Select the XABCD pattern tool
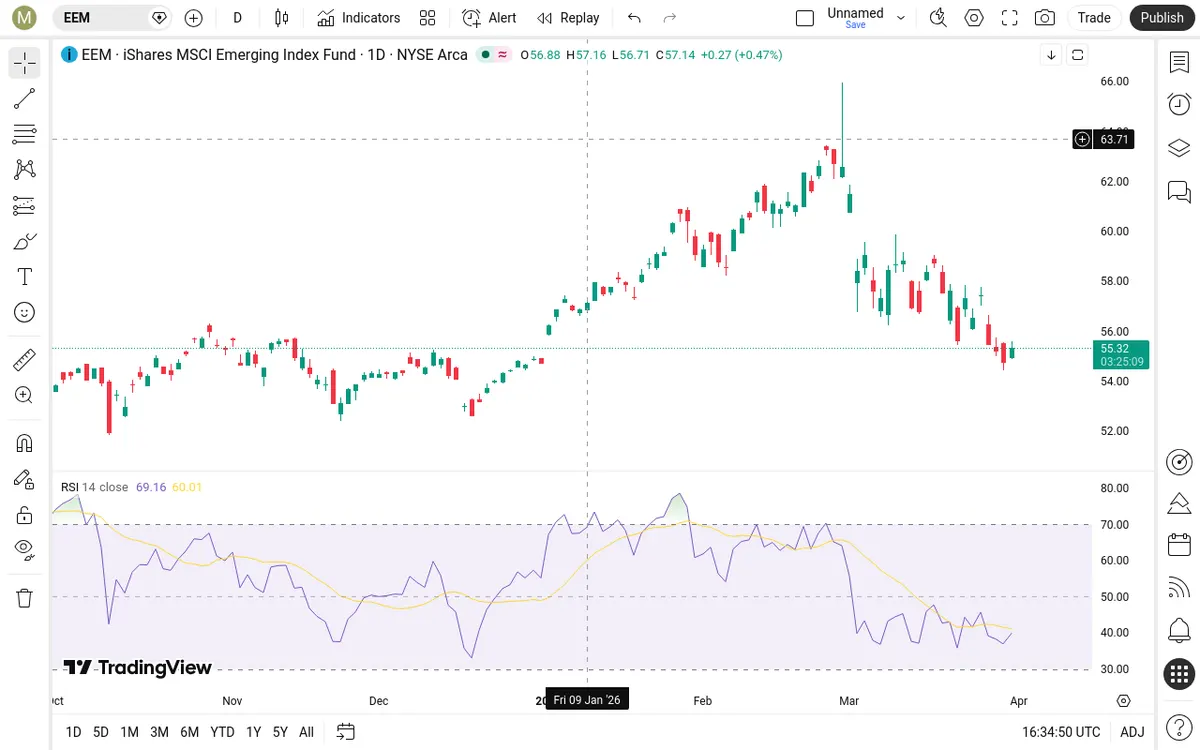1200x750 pixels. click(x=25, y=170)
